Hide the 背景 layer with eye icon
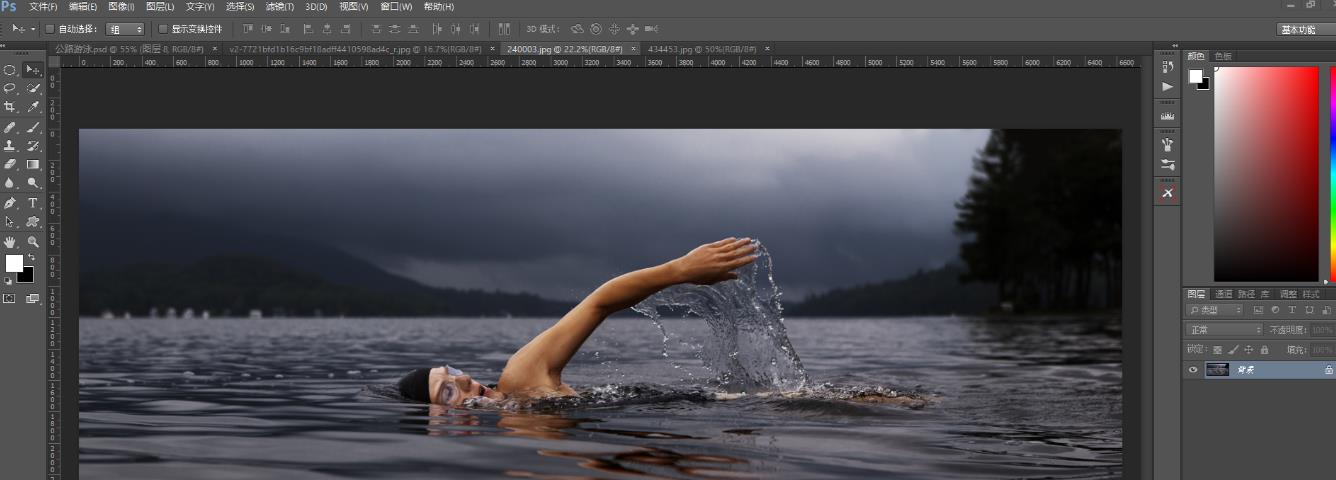The width and height of the screenshot is (1336, 480). pyautogui.click(x=1193, y=370)
